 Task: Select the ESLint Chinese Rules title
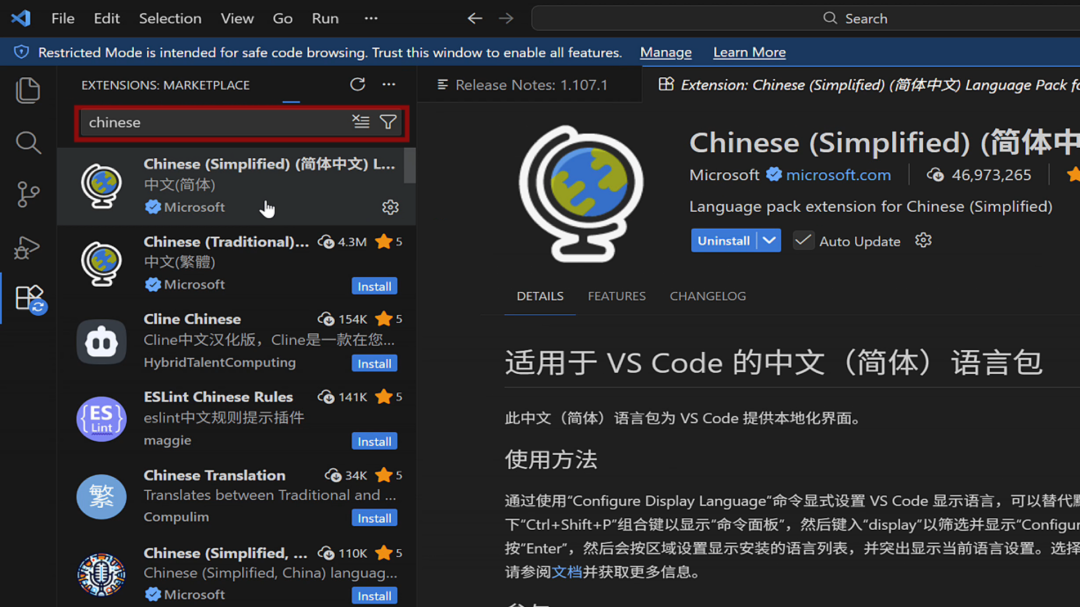pyautogui.click(x=218, y=397)
